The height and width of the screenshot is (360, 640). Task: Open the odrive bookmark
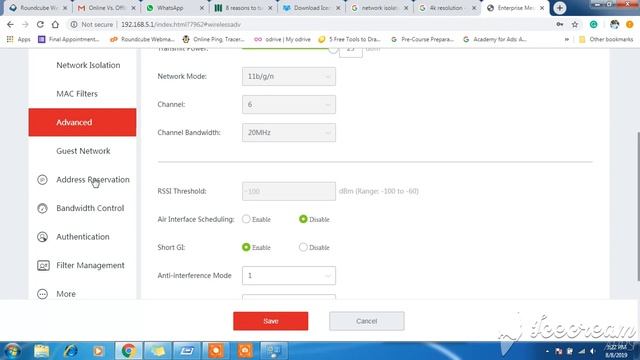(282, 39)
